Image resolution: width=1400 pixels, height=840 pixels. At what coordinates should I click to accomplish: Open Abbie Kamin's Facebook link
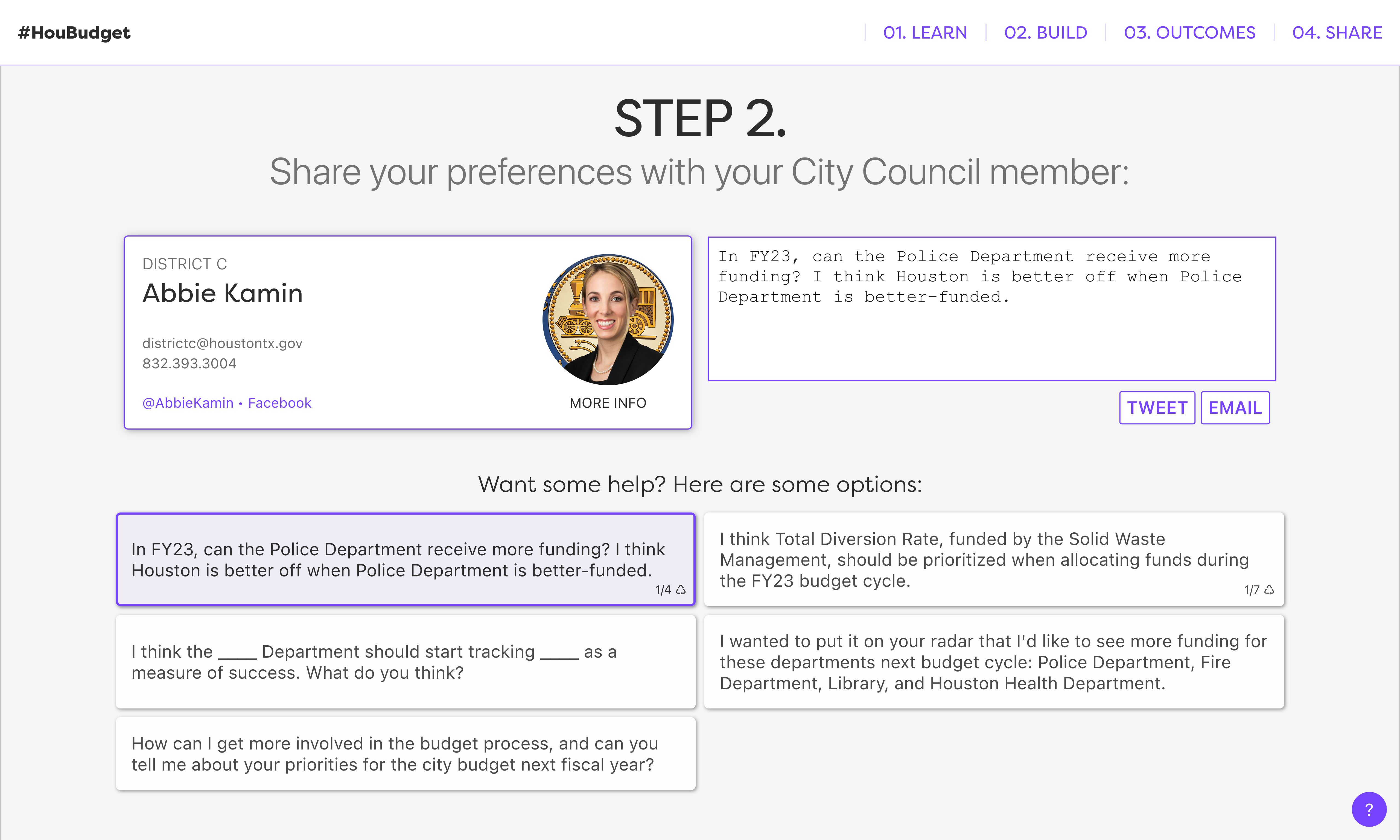tap(279, 403)
